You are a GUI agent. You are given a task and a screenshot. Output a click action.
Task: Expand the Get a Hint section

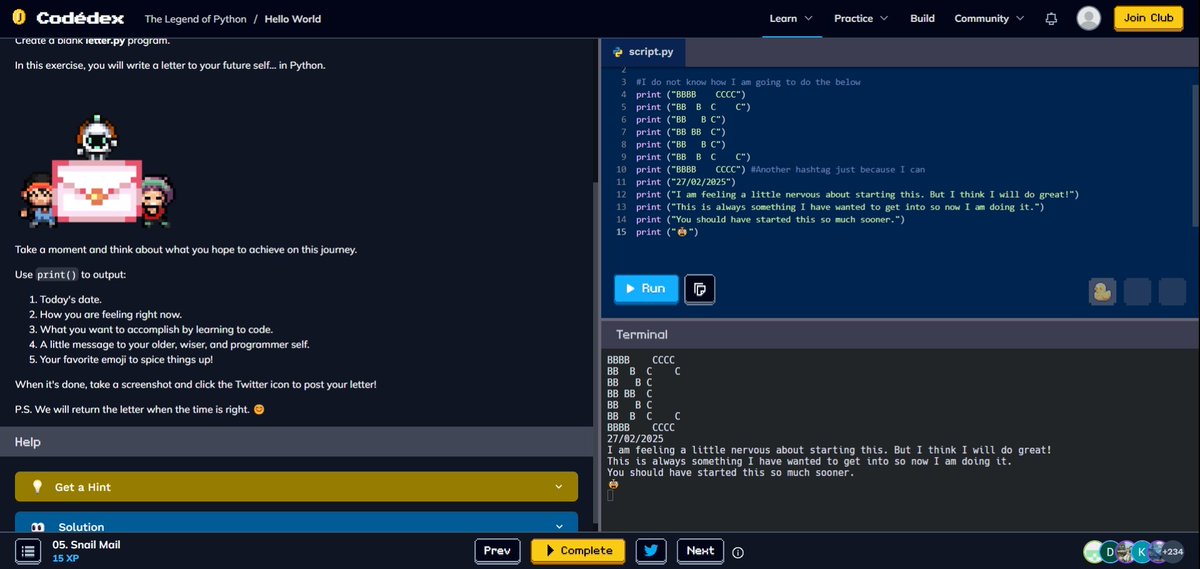[x=296, y=487]
